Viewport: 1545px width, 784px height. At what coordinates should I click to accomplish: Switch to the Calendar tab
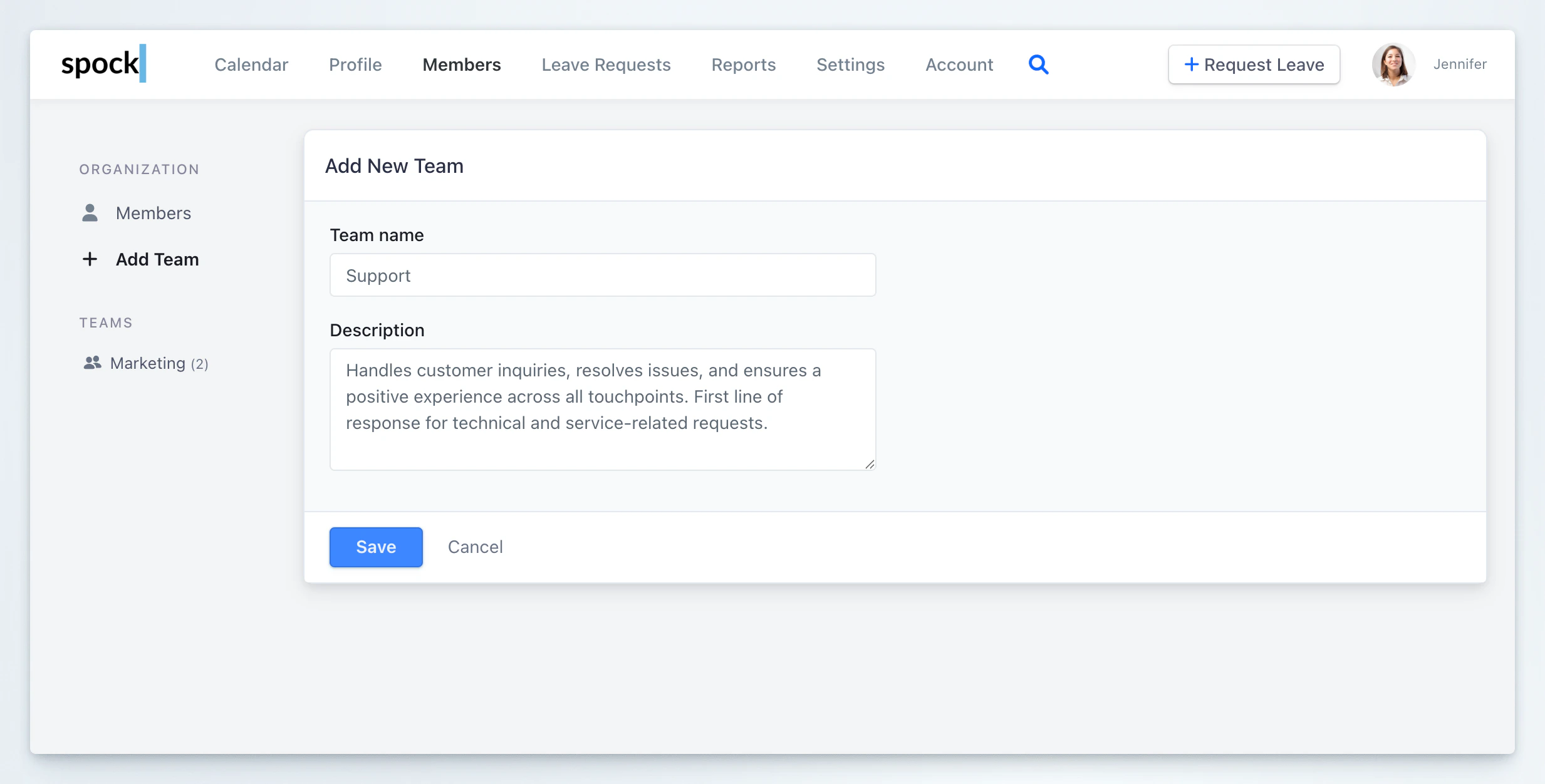coord(251,64)
